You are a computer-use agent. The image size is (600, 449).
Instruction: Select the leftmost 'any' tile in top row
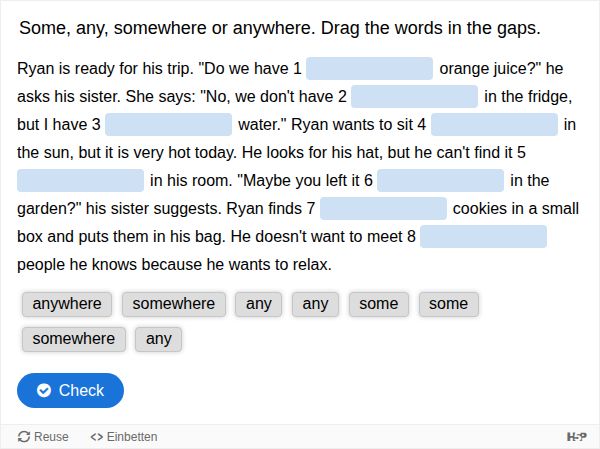click(x=259, y=304)
